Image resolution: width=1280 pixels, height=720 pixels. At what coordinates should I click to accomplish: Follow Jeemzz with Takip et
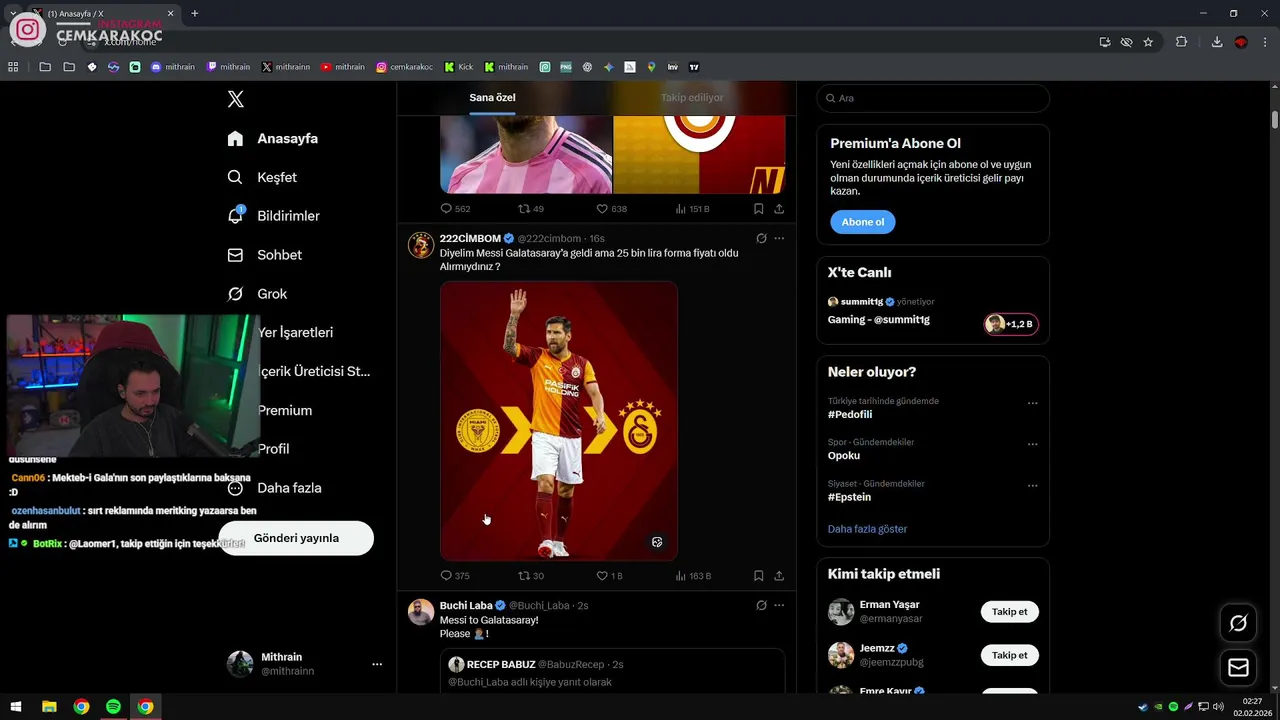click(1009, 655)
